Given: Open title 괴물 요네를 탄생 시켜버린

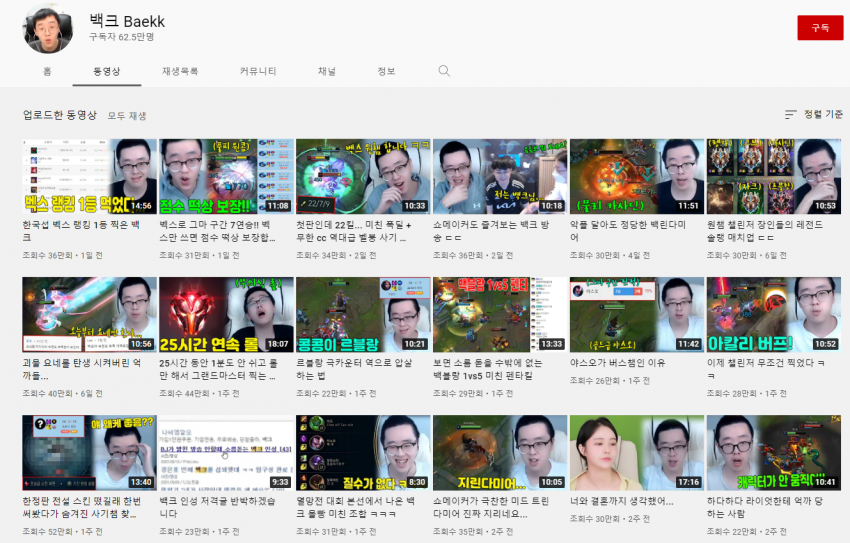Looking at the screenshot, I should [x=82, y=369].
